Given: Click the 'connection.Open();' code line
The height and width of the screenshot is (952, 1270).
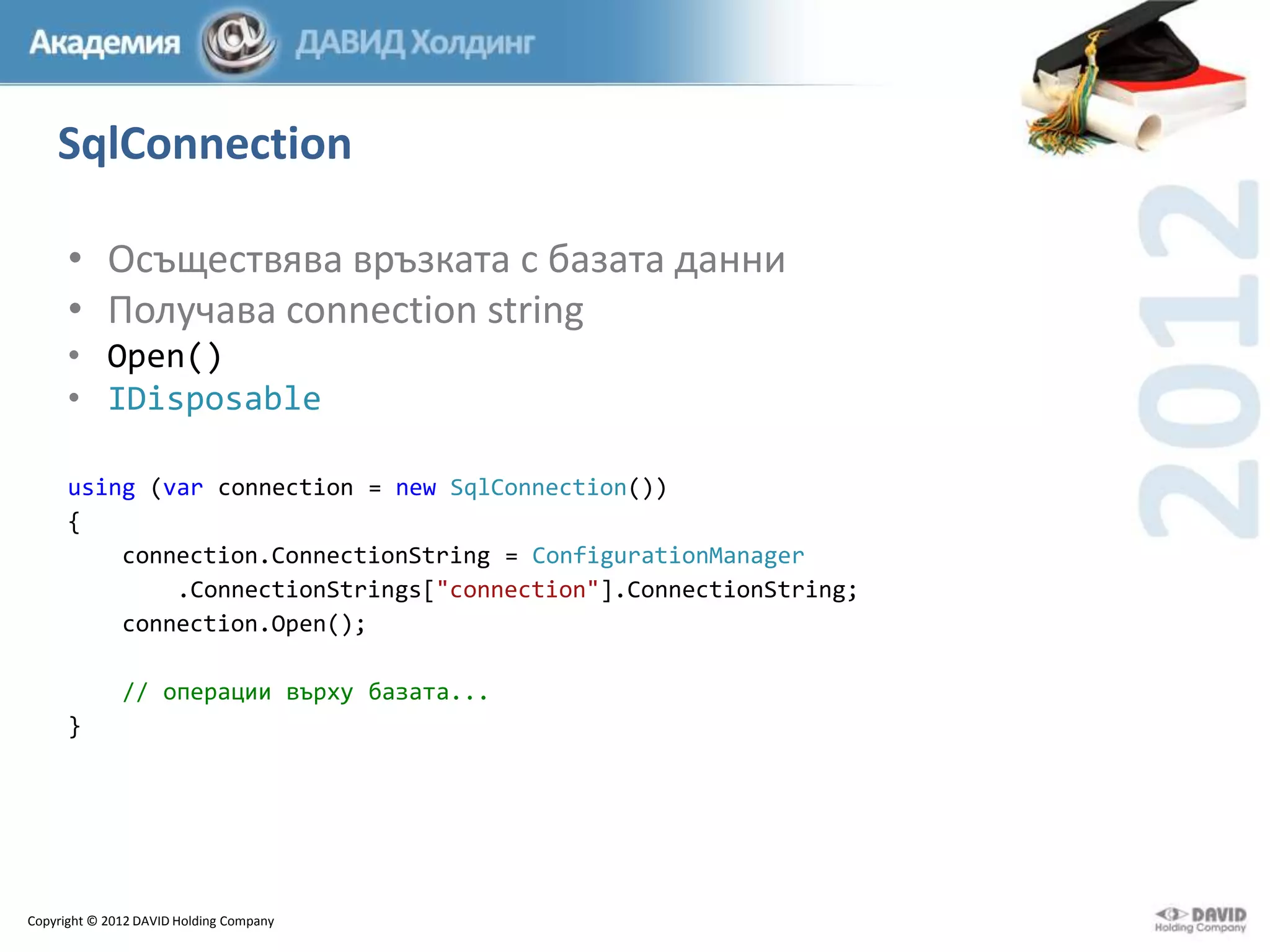Looking at the screenshot, I should pos(244,624).
